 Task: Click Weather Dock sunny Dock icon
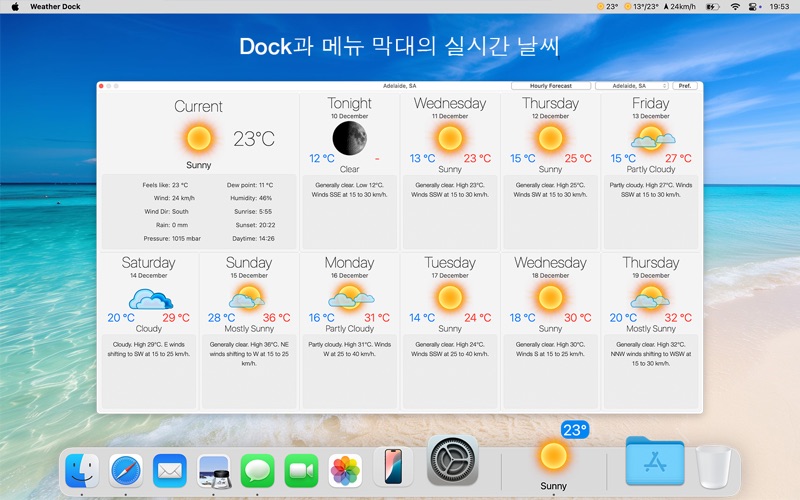tap(554, 456)
